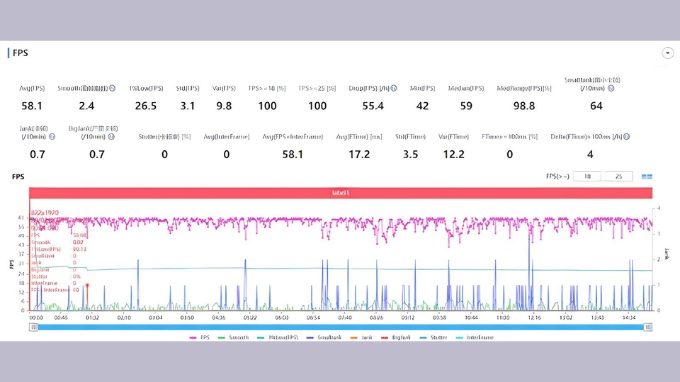
Task: Select the red label1 bar
Action: [341, 193]
